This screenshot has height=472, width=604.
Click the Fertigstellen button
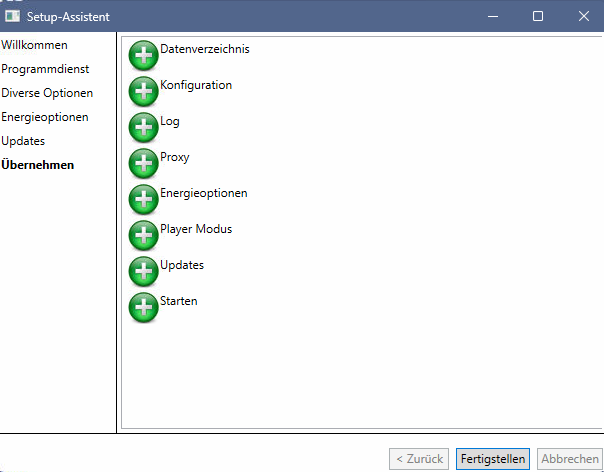coord(493,459)
